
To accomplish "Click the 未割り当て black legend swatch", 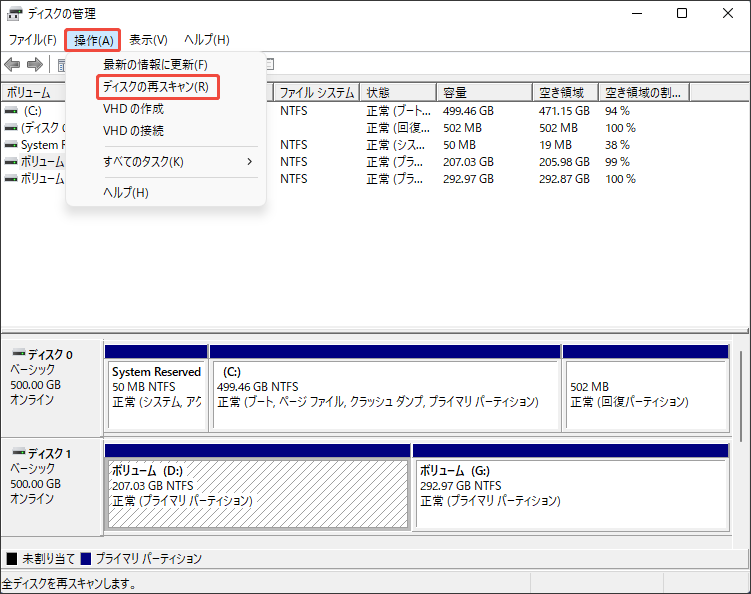I will (12, 559).
